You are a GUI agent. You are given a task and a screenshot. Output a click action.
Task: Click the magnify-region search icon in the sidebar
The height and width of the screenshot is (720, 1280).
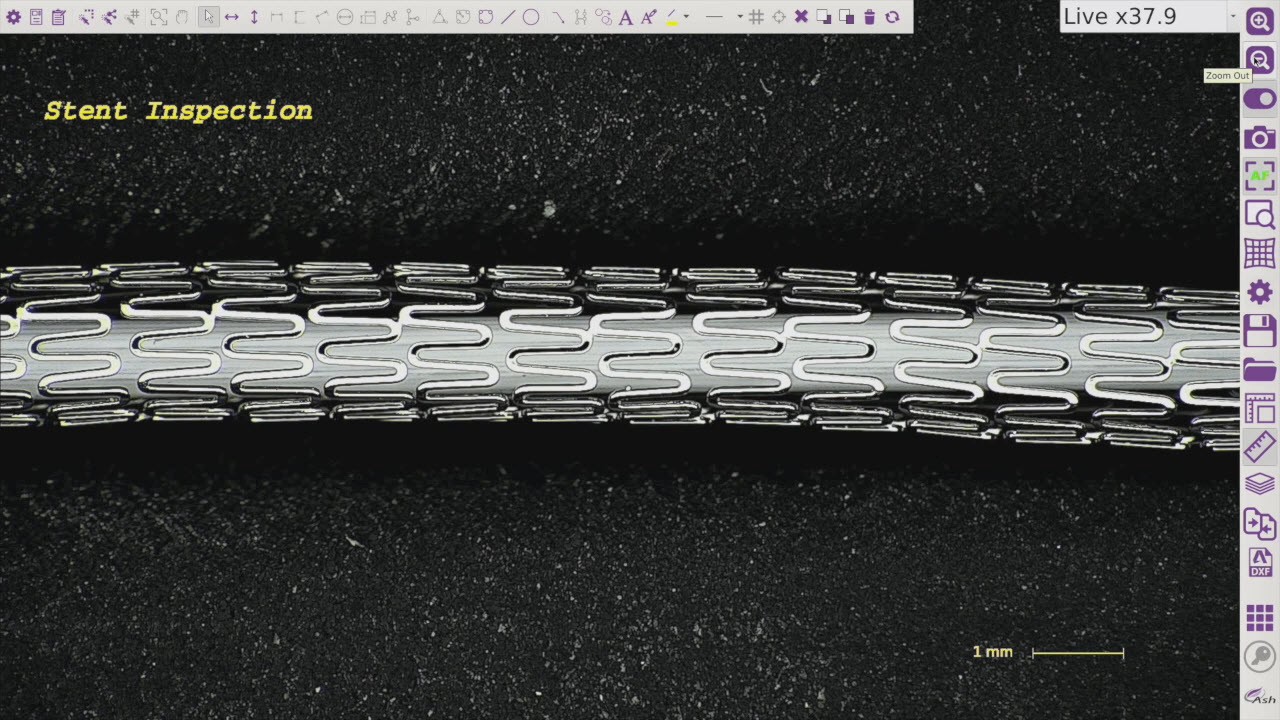tap(1260, 215)
